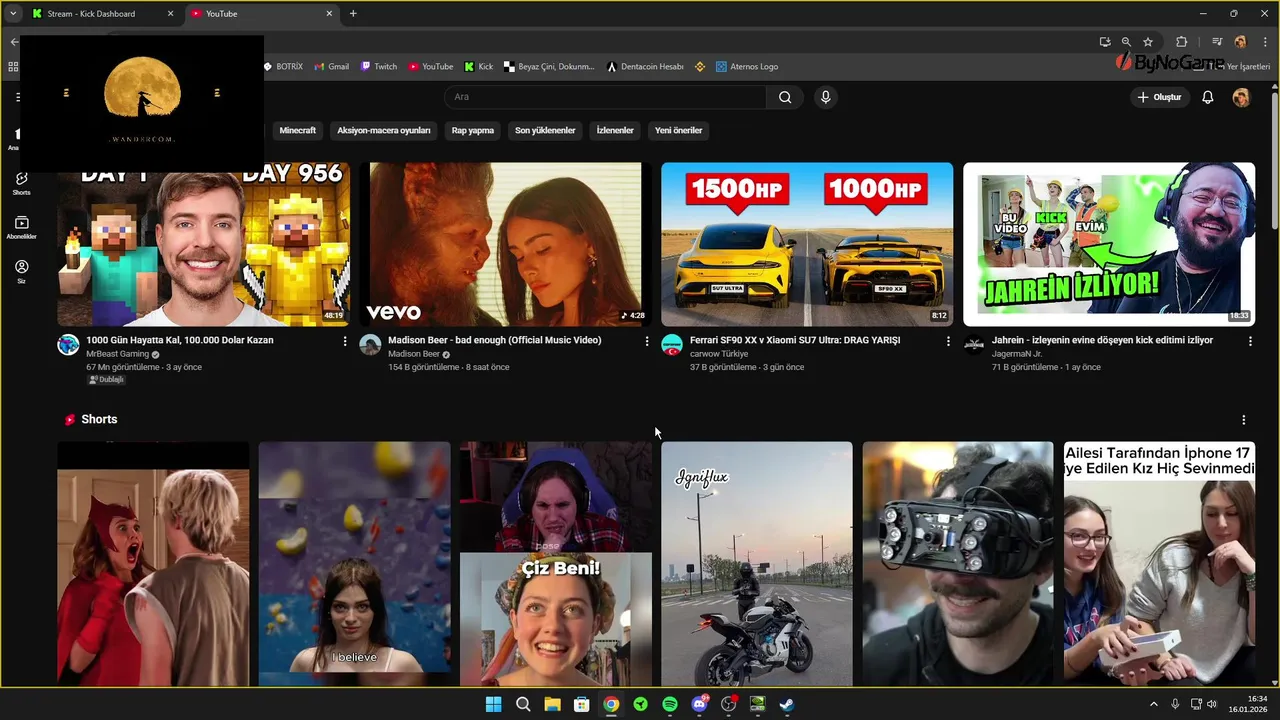The height and width of the screenshot is (720, 1280).
Task: Open the Chrome zoom magnifier icon in the address bar
Action: pos(1126,42)
